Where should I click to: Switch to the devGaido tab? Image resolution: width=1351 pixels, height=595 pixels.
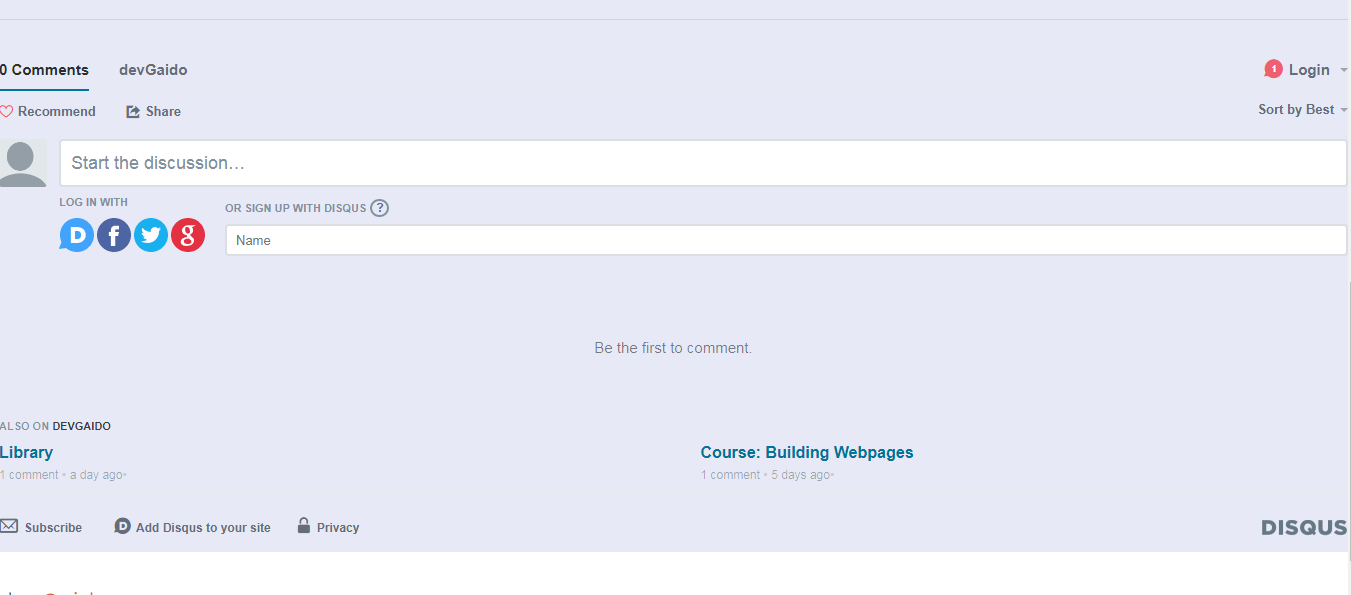(153, 70)
